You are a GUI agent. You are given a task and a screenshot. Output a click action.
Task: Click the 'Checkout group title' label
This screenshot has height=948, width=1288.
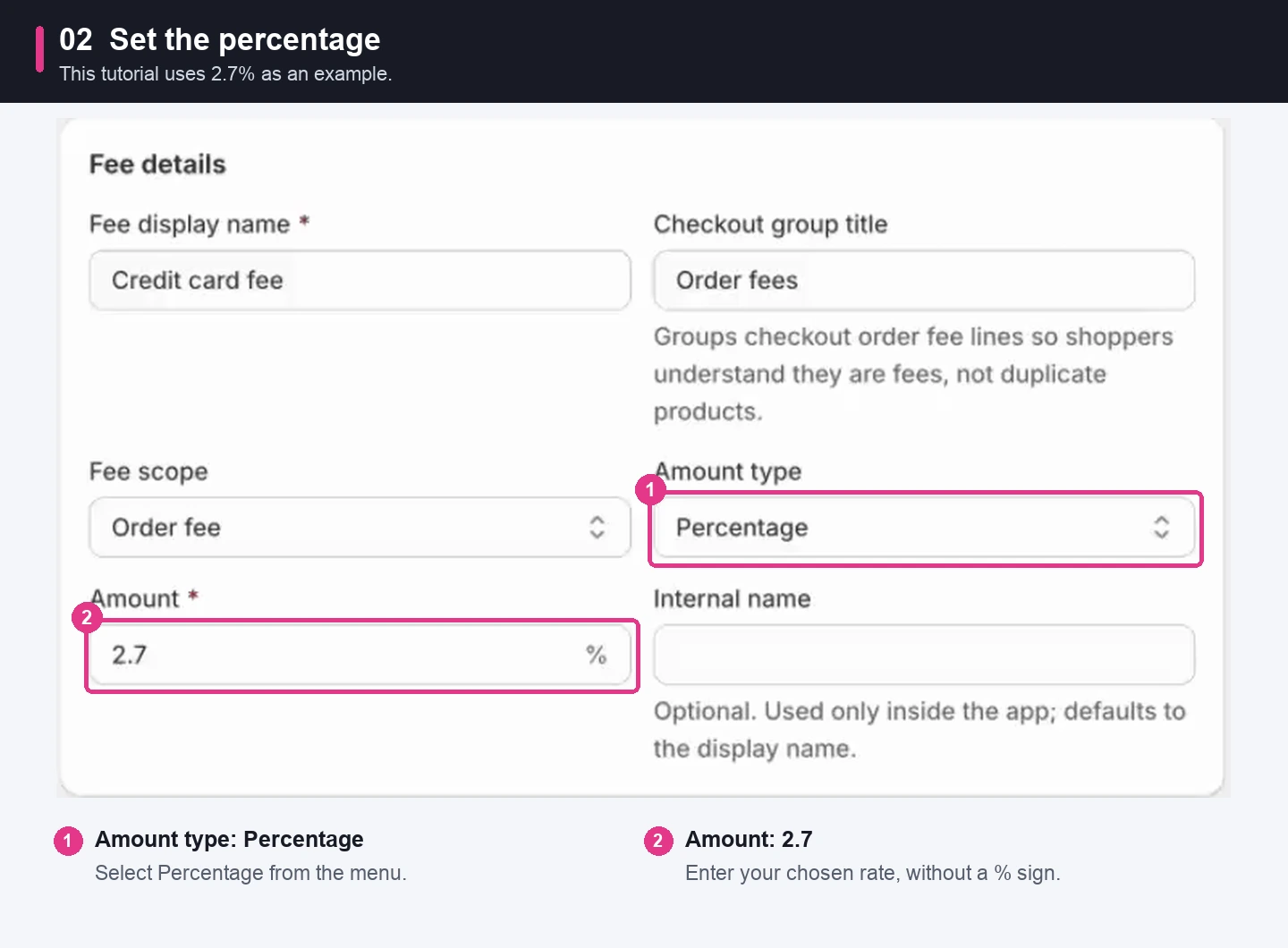click(x=770, y=224)
